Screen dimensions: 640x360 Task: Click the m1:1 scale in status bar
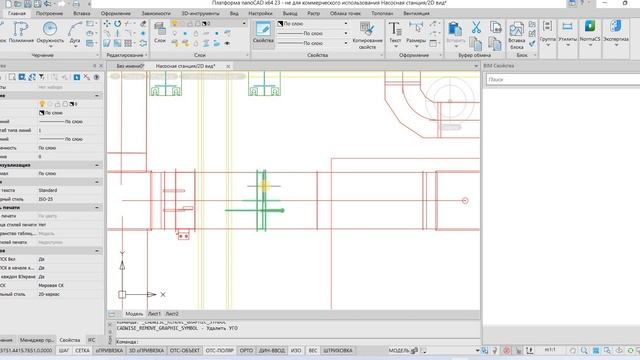550,350
